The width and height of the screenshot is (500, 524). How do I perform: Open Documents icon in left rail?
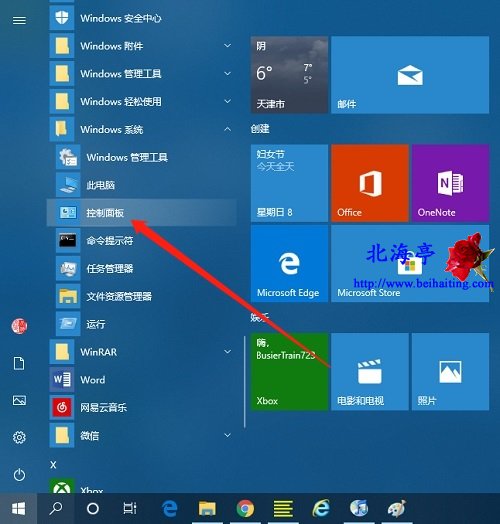click(x=19, y=363)
